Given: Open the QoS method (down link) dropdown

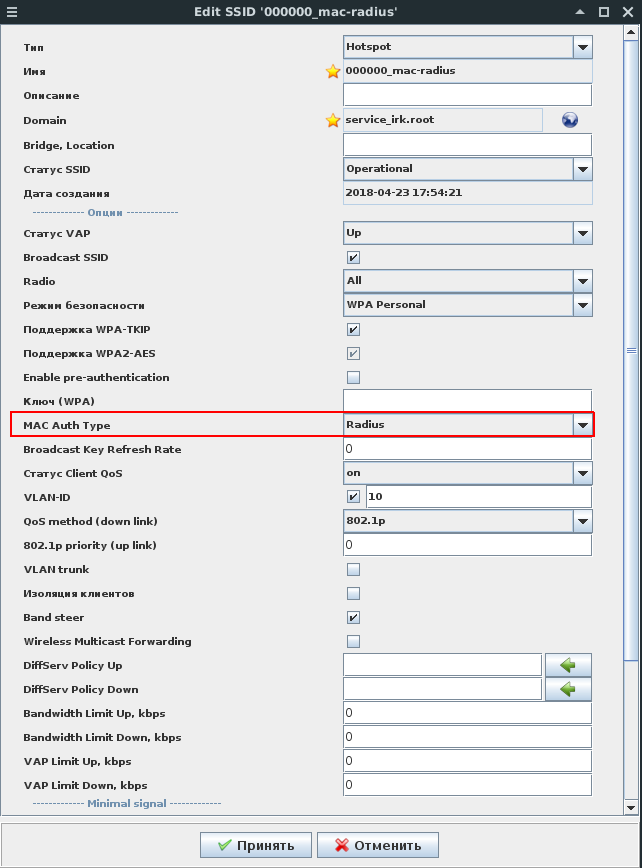Looking at the screenshot, I should tap(582, 521).
